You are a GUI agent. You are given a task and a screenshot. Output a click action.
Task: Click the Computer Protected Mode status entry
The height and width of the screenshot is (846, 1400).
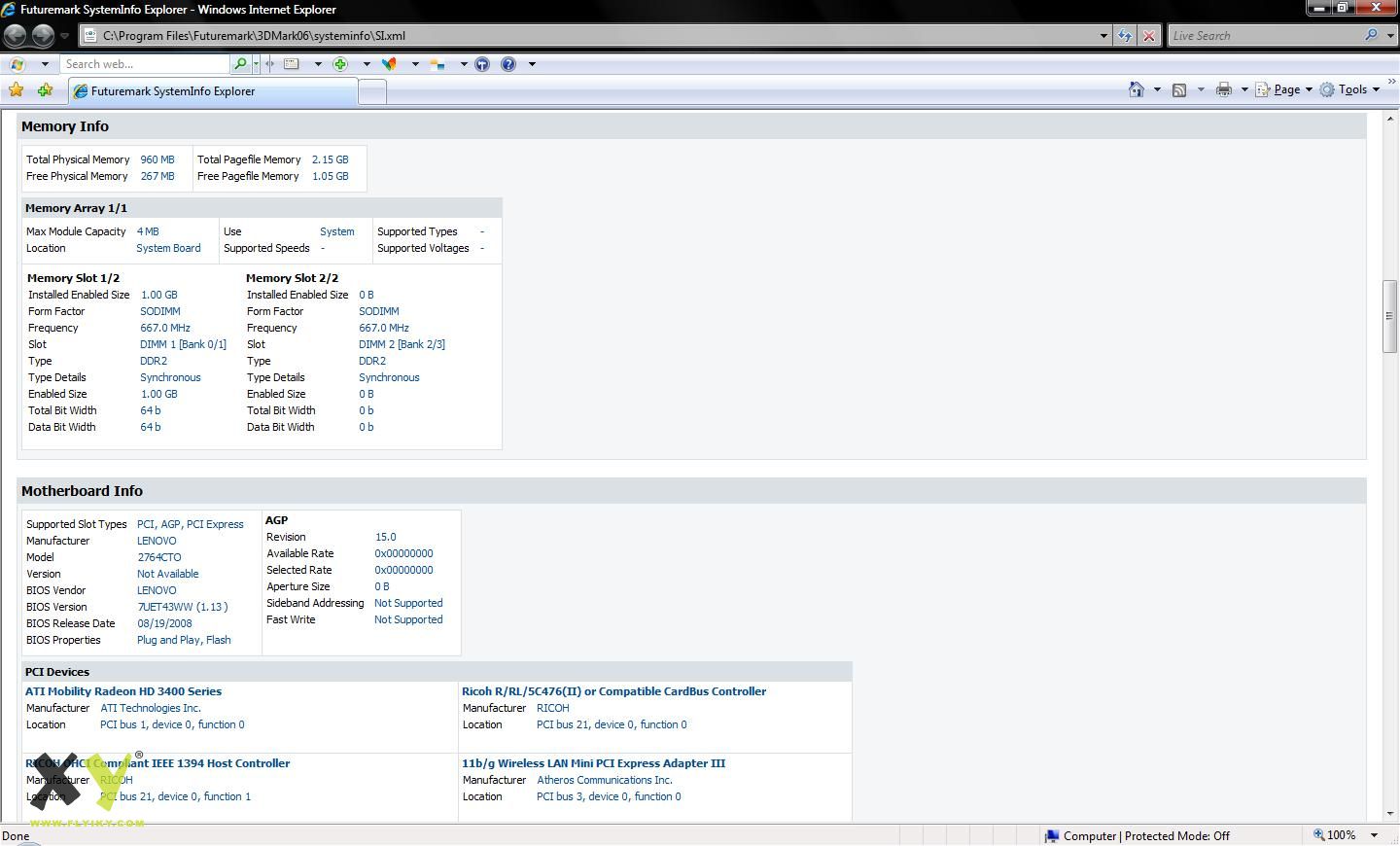click(1137, 835)
